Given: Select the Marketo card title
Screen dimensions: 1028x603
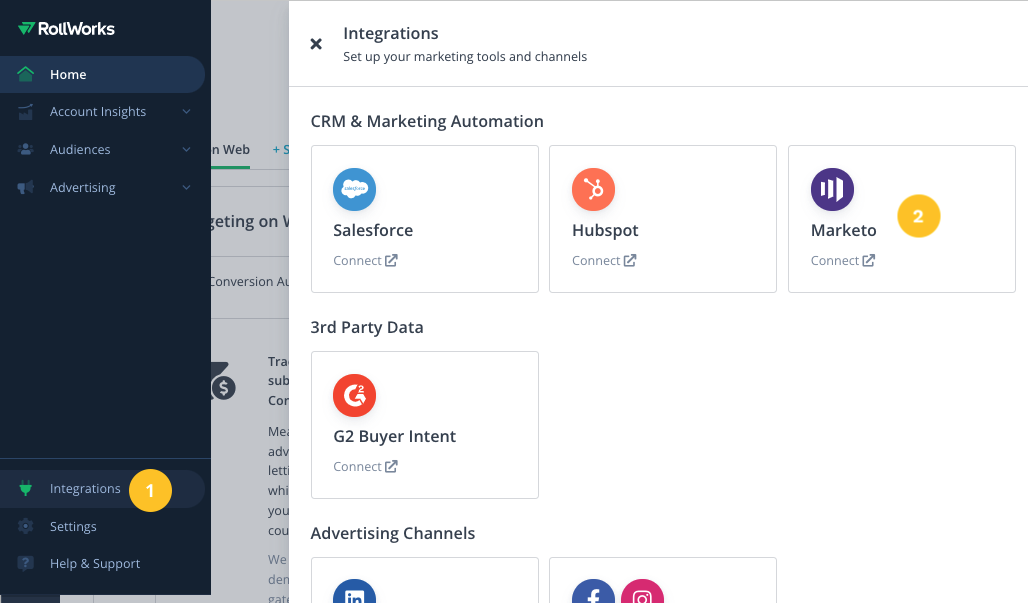Looking at the screenshot, I should click(x=844, y=230).
